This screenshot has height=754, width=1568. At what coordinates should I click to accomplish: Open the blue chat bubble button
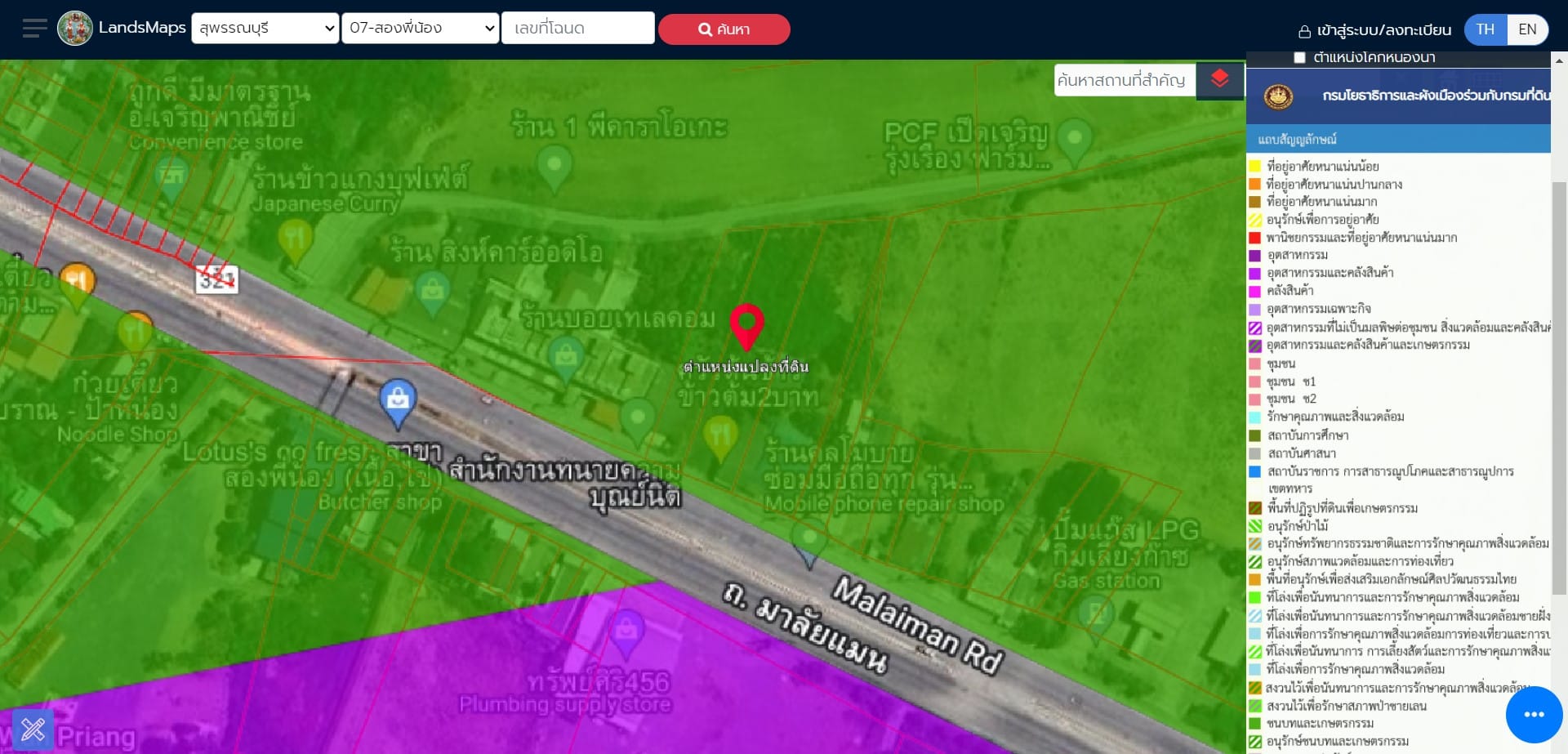[x=1534, y=714]
